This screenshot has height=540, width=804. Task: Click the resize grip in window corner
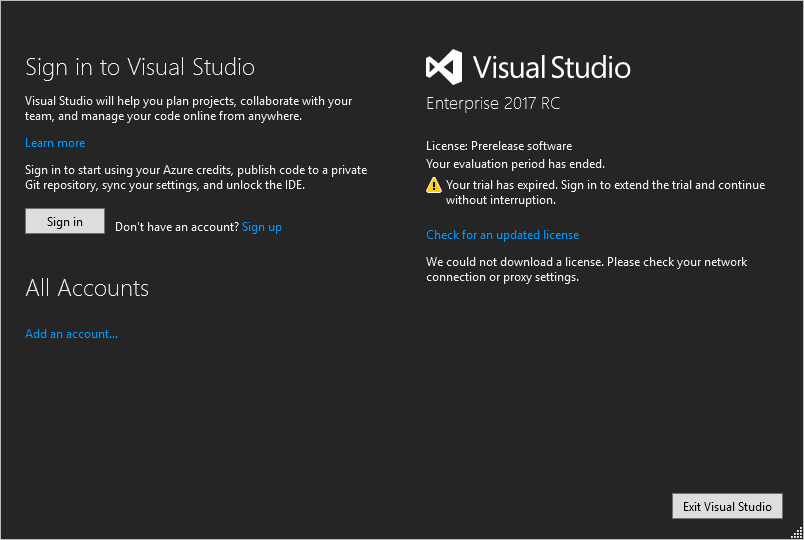point(796,533)
